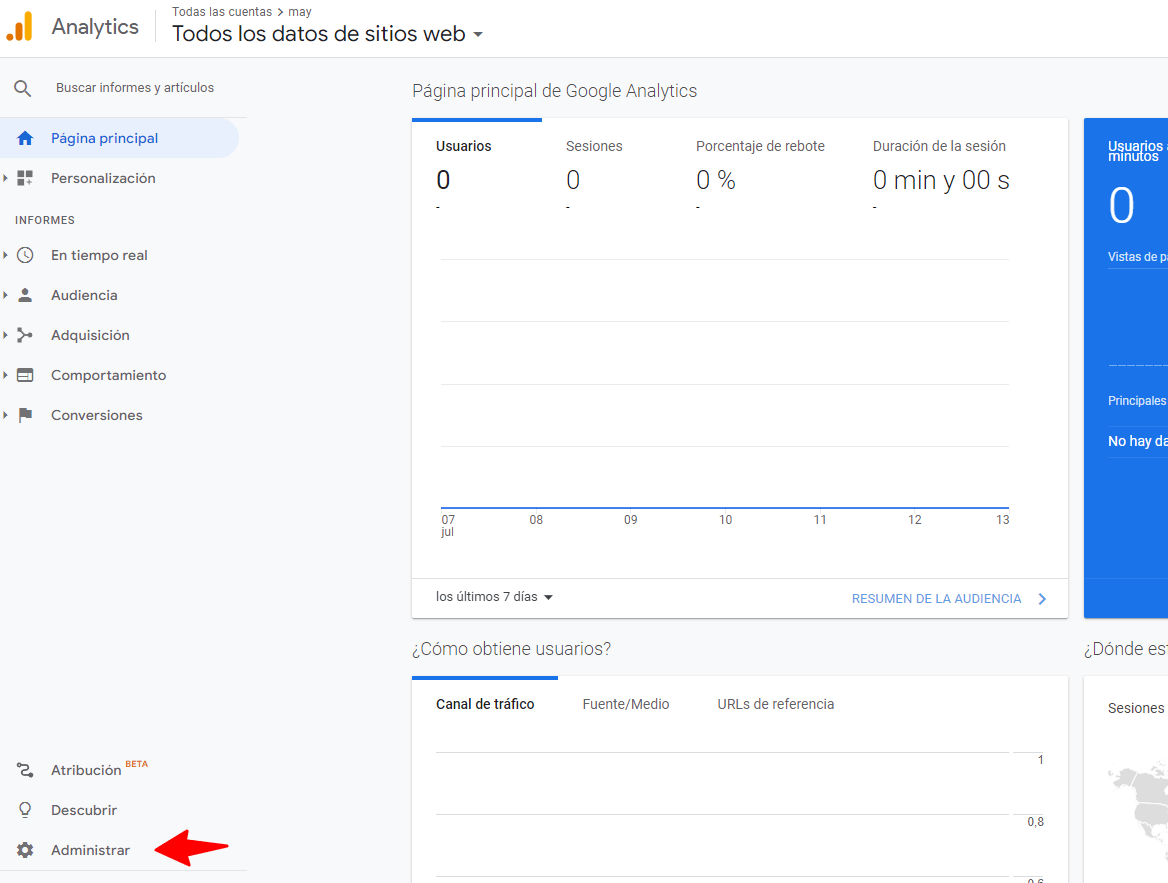Image resolution: width=1168 pixels, height=883 pixels.
Task: Expand the Comportamiento section arrow
Action: (x=5, y=375)
